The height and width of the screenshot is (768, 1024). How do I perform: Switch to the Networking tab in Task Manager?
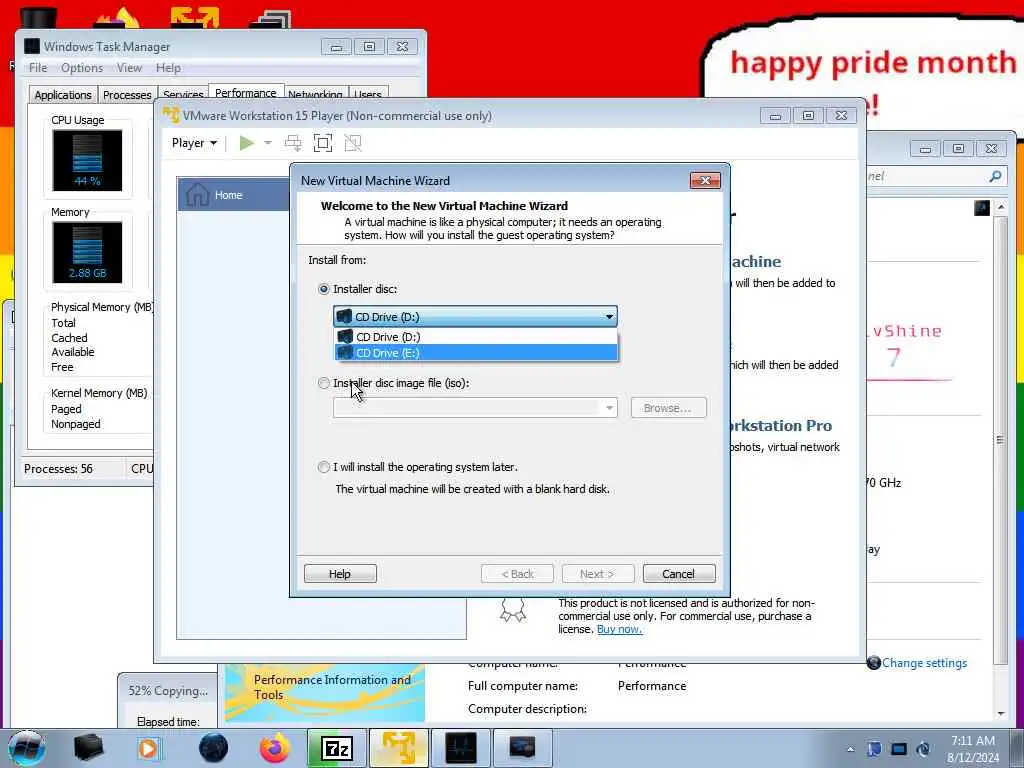pyautogui.click(x=315, y=95)
